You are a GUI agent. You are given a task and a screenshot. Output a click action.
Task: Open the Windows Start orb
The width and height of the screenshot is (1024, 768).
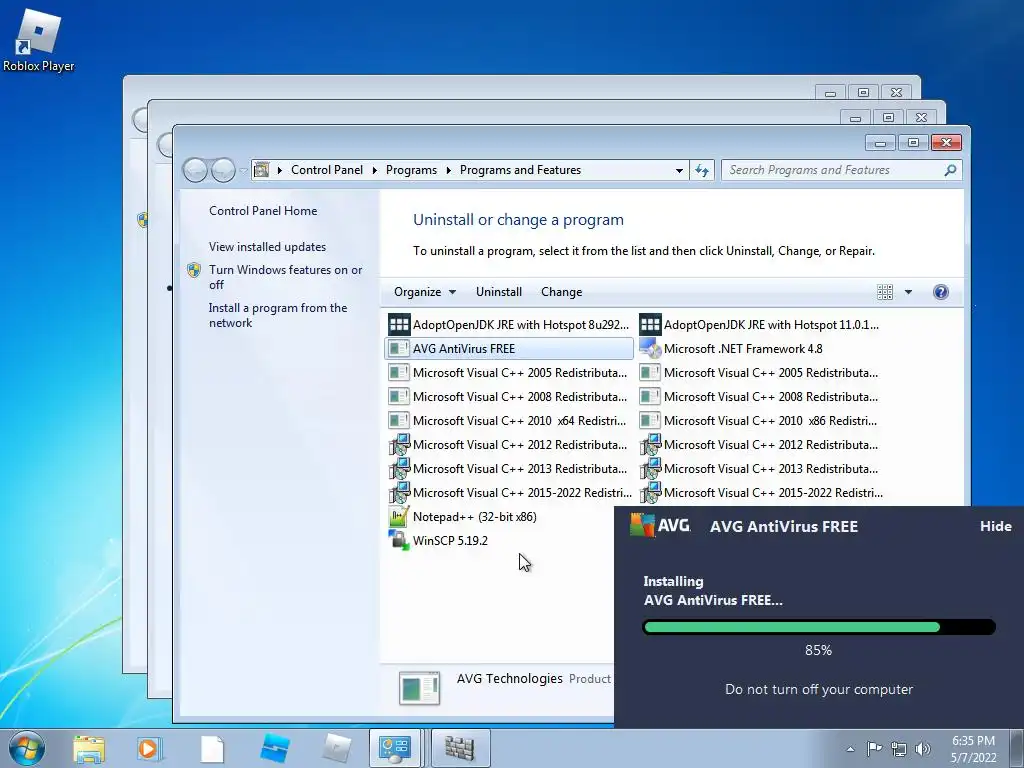pos(27,748)
